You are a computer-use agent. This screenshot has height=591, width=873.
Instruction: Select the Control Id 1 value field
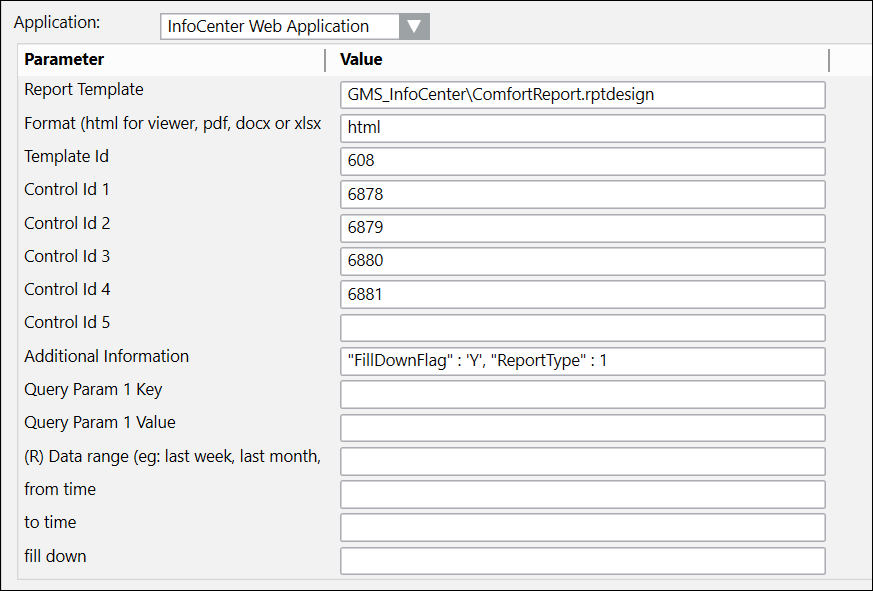click(x=582, y=194)
